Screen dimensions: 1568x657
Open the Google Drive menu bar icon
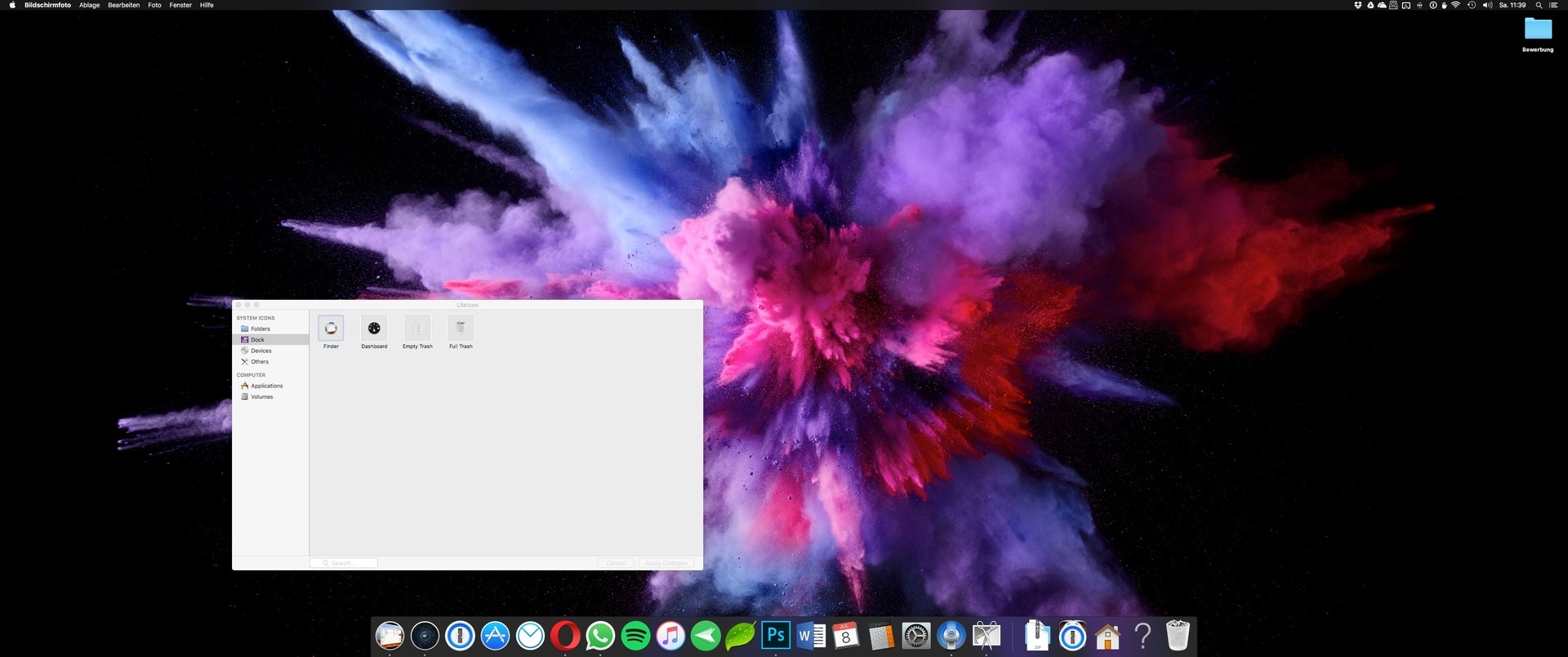pos(1370,5)
